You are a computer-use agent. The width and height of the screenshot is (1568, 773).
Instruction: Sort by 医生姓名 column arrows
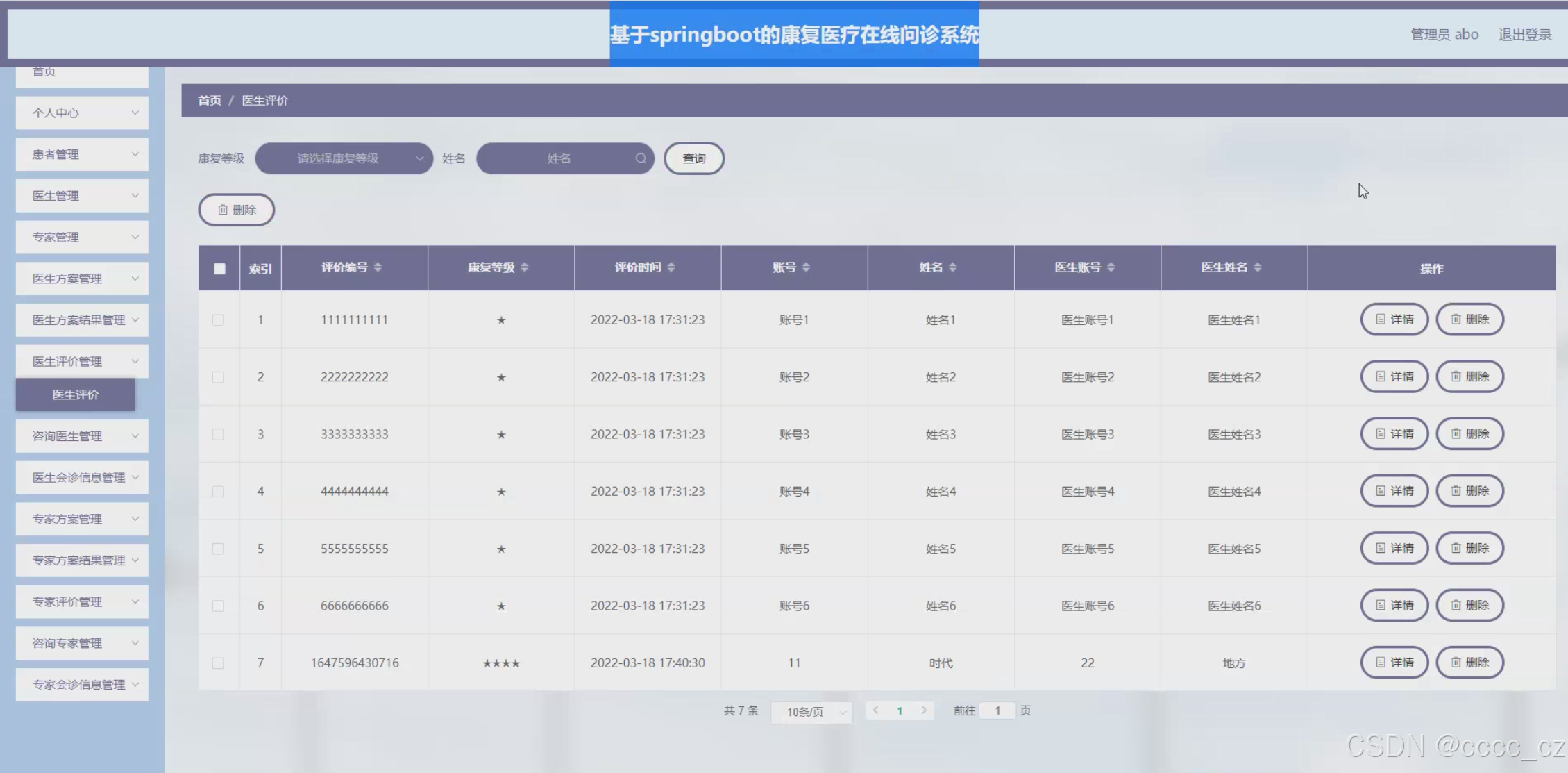coord(1257,267)
